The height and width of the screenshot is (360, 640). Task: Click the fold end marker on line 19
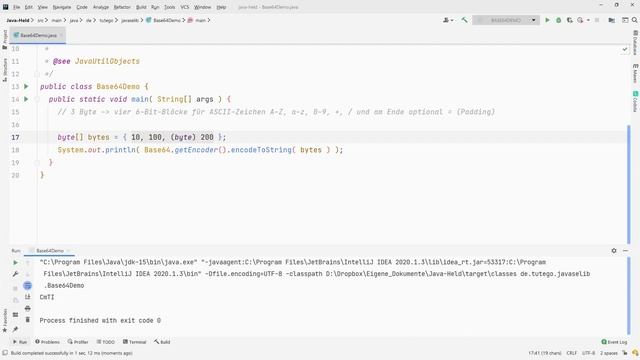coord(37,162)
